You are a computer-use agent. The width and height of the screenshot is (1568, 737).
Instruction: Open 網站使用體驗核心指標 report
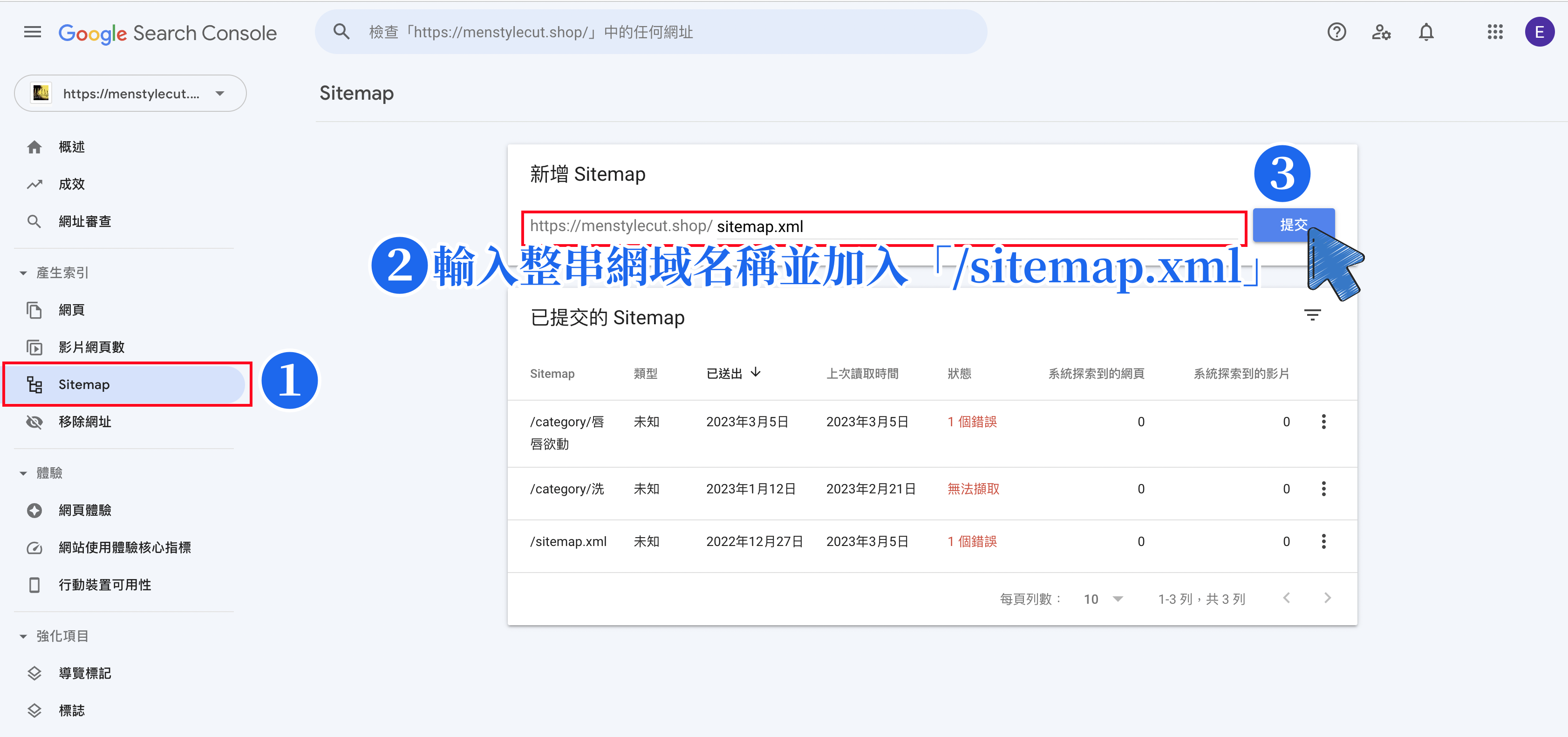[x=124, y=548]
